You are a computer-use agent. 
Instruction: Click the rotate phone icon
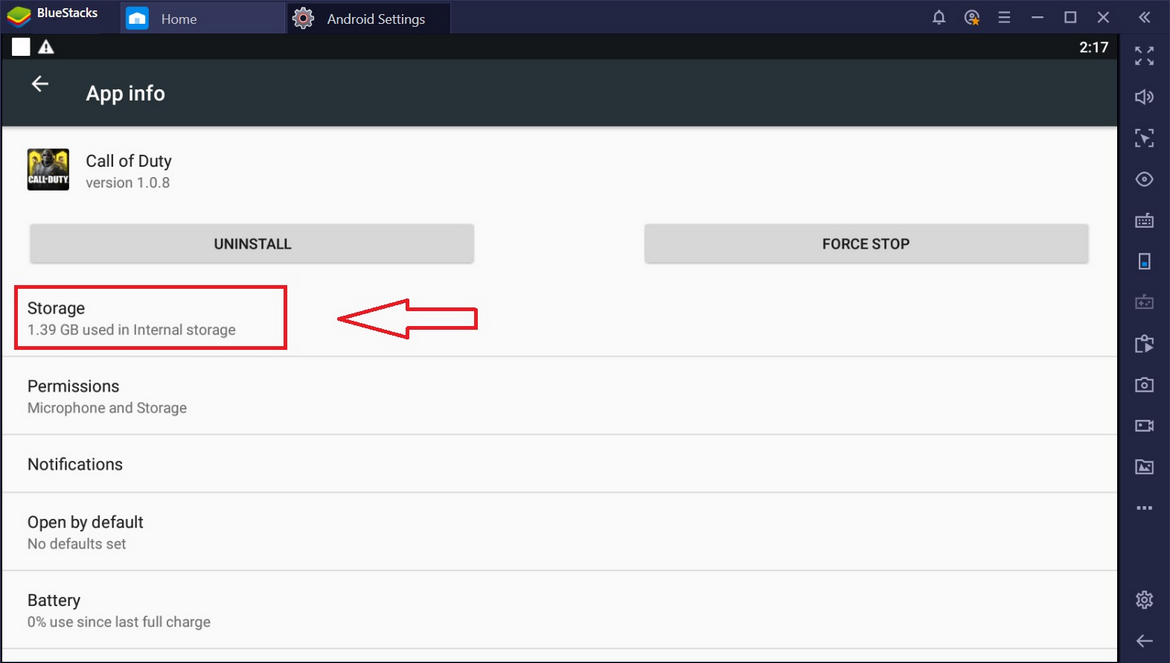pyautogui.click(x=1144, y=261)
